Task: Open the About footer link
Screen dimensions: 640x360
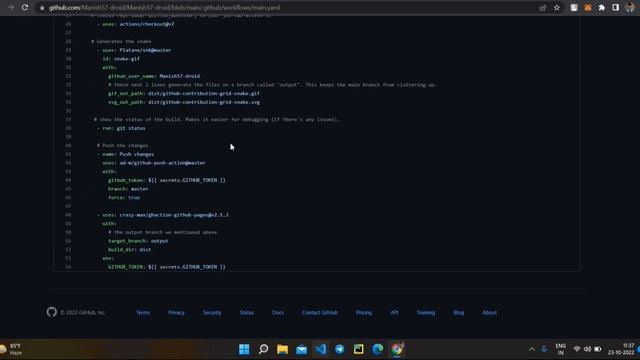Action: (x=489, y=313)
